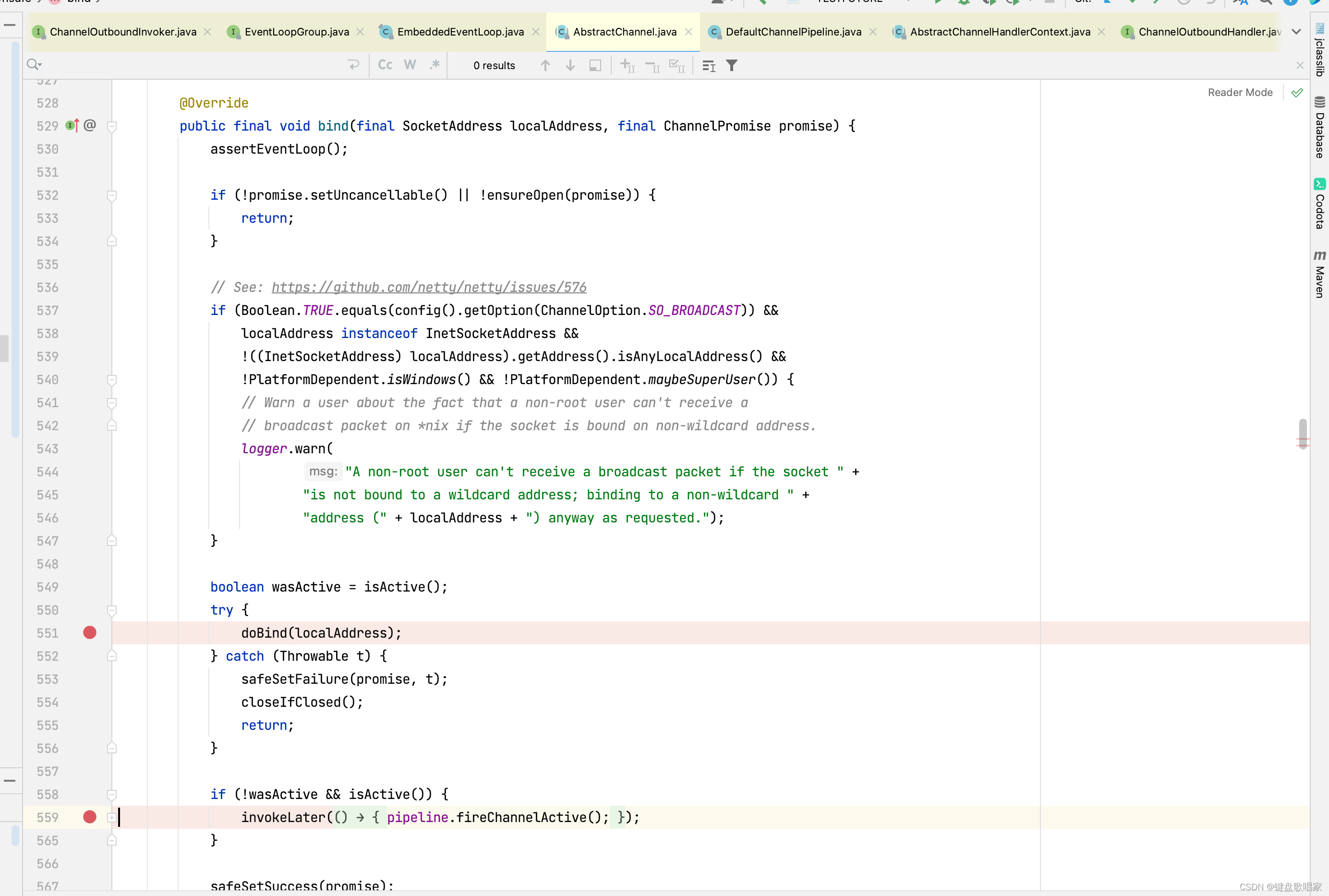Close AbstractChannel.java tab
The image size is (1329, 896).
[x=689, y=32]
